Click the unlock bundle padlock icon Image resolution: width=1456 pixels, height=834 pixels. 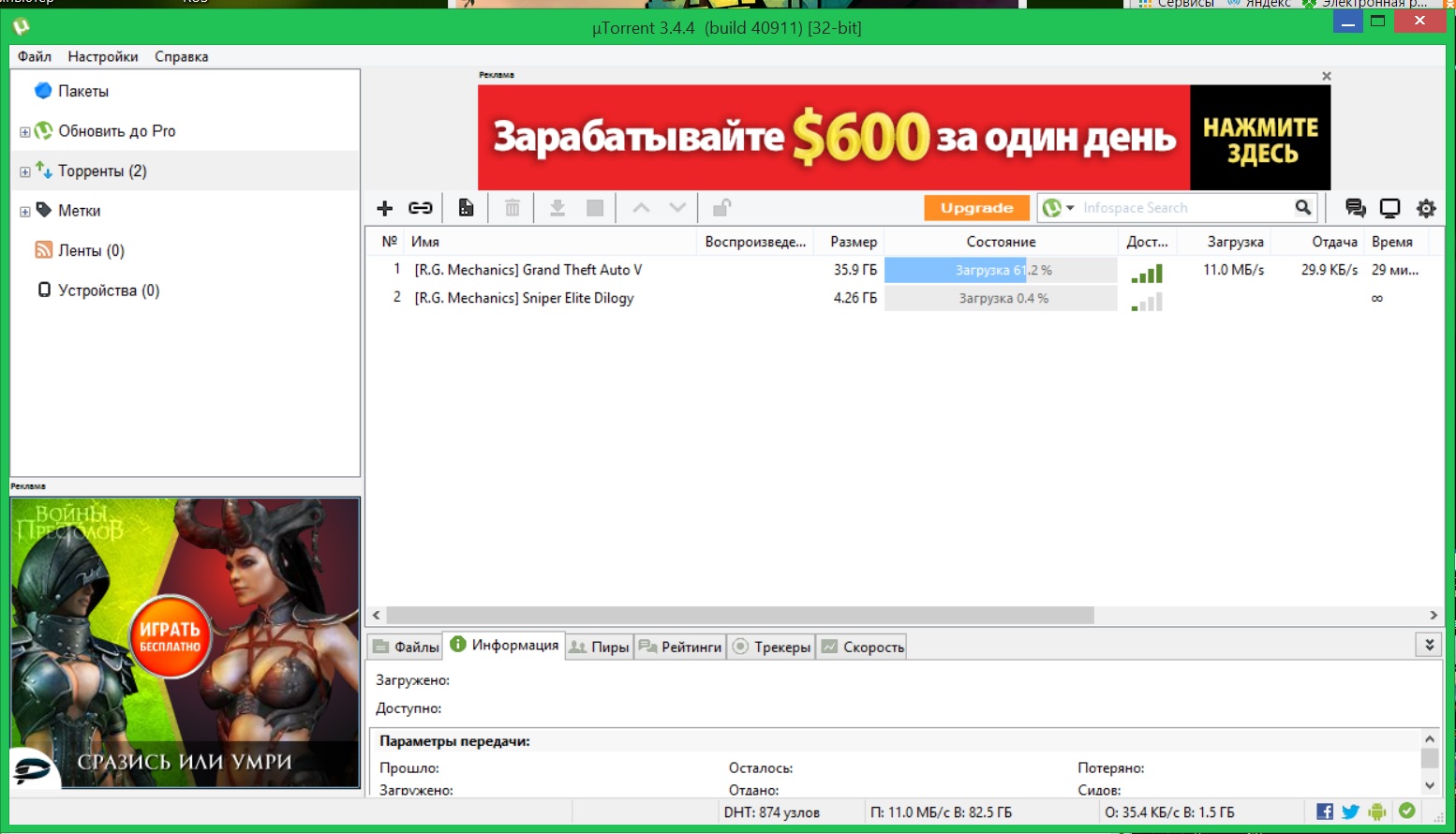[x=721, y=208]
